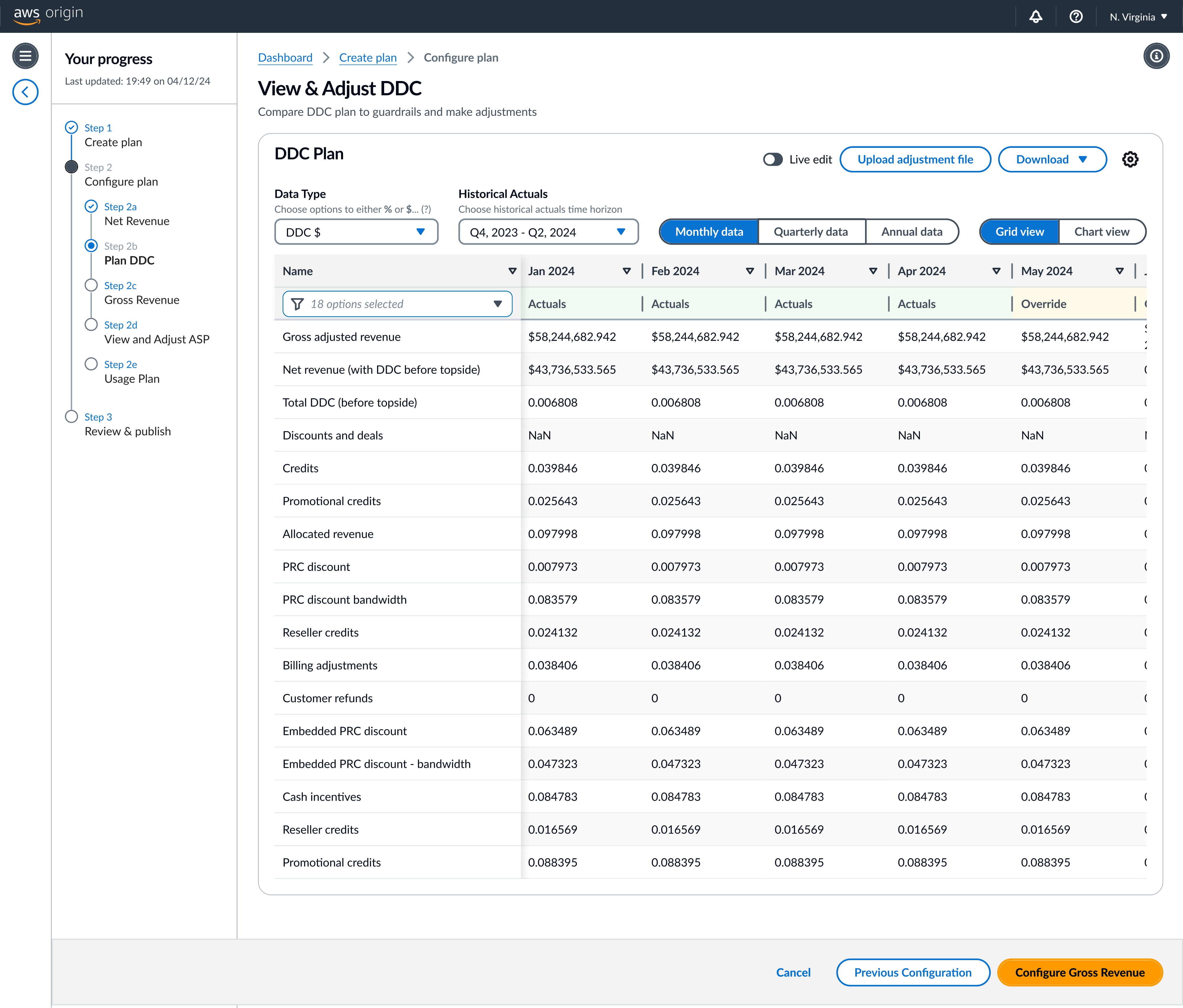The width and height of the screenshot is (1183, 1008).
Task: Open the N. Virginia region dropdown
Action: tap(1138, 17)
